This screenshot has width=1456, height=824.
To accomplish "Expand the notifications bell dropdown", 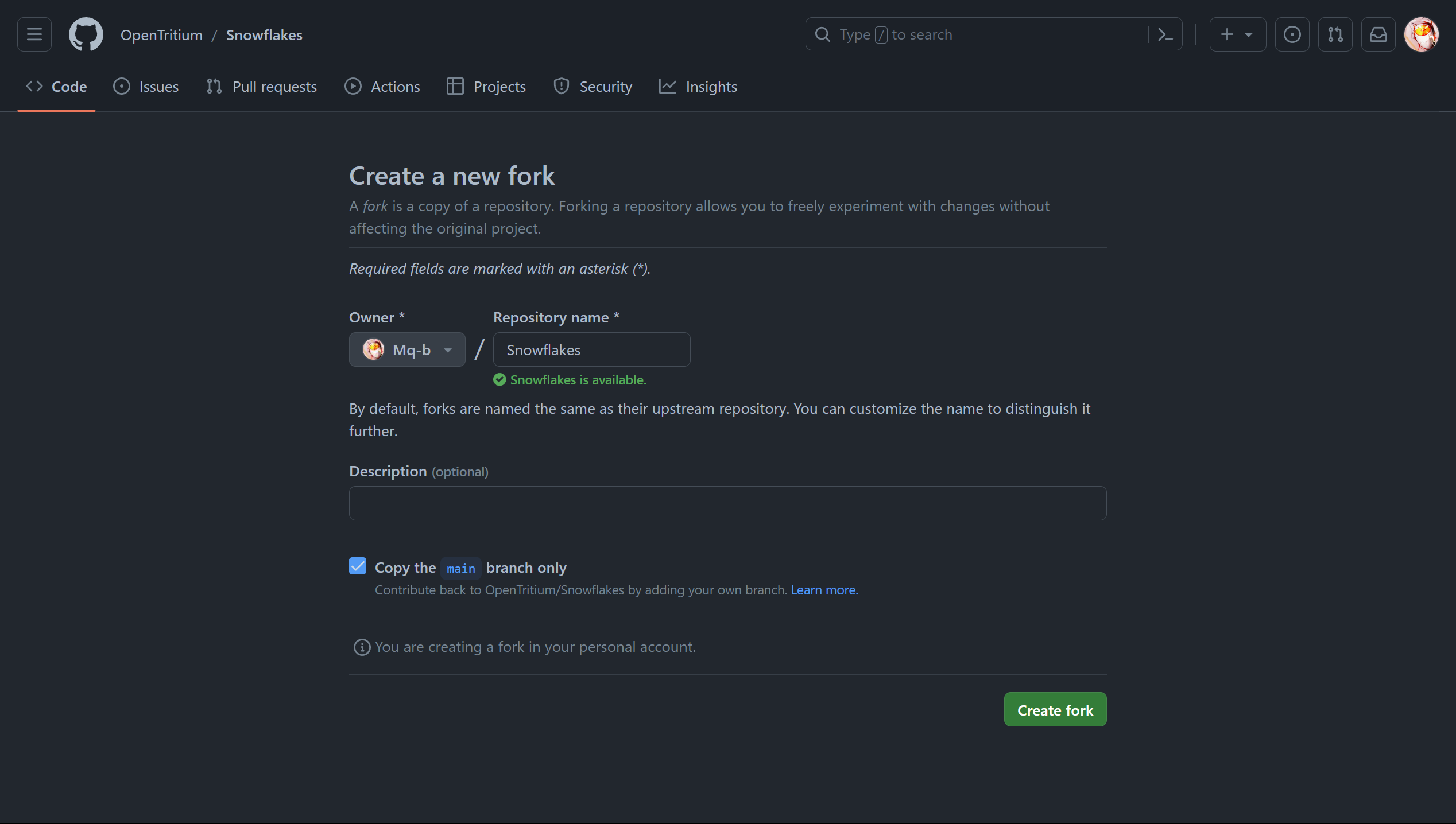I will click(x=1379, y=34).
